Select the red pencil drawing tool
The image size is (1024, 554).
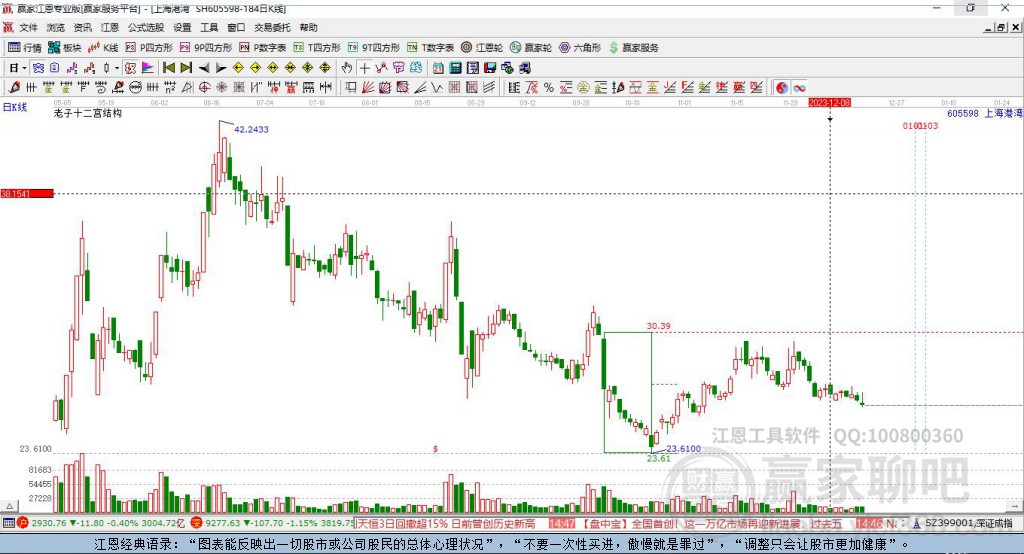point(14,88)
